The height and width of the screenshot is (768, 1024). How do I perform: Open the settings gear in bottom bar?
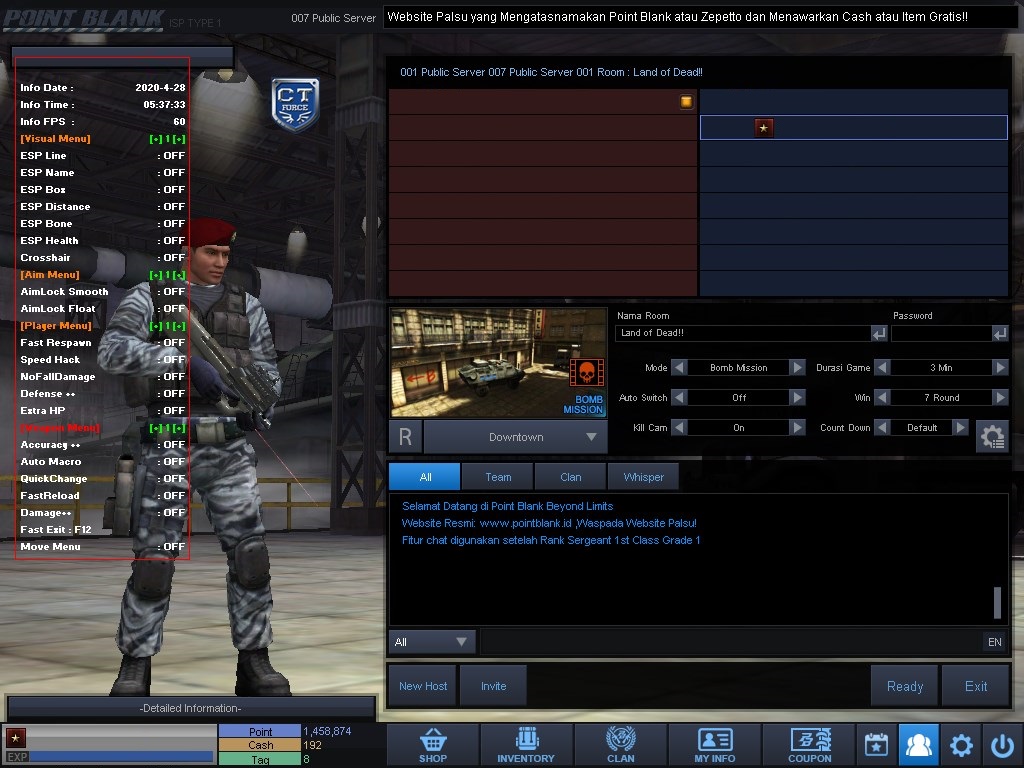[x=961, y=744]
